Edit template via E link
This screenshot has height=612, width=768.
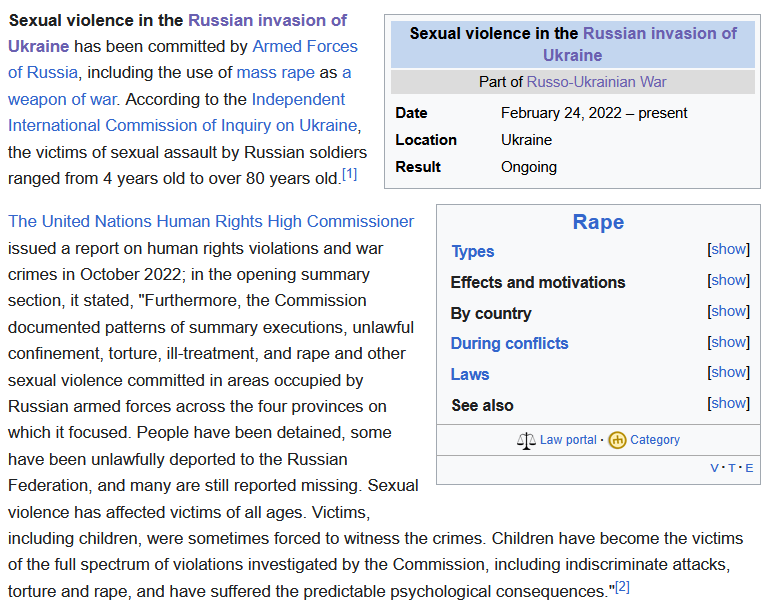749,468
